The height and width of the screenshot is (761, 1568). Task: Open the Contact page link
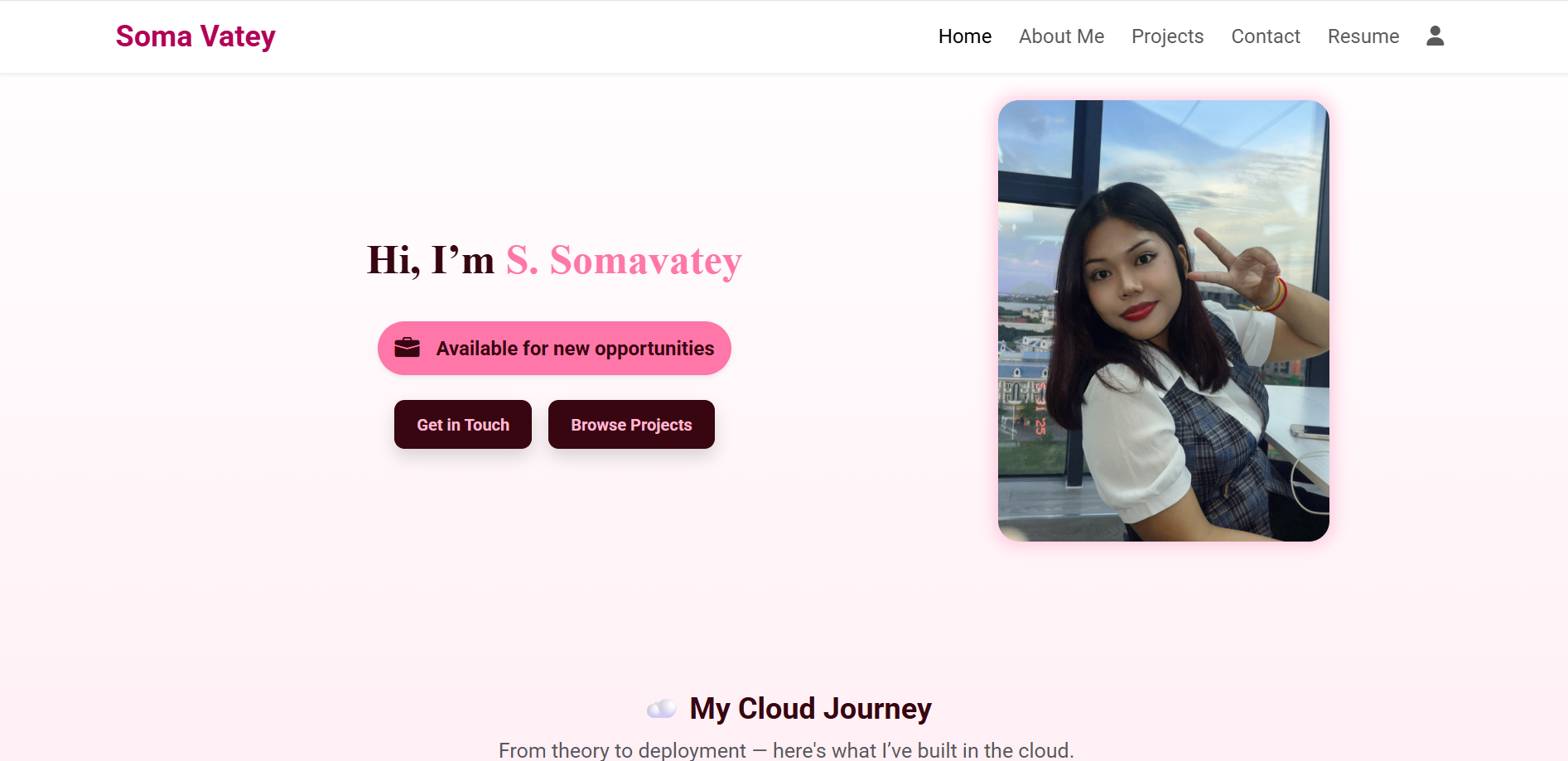(1265, 36)
